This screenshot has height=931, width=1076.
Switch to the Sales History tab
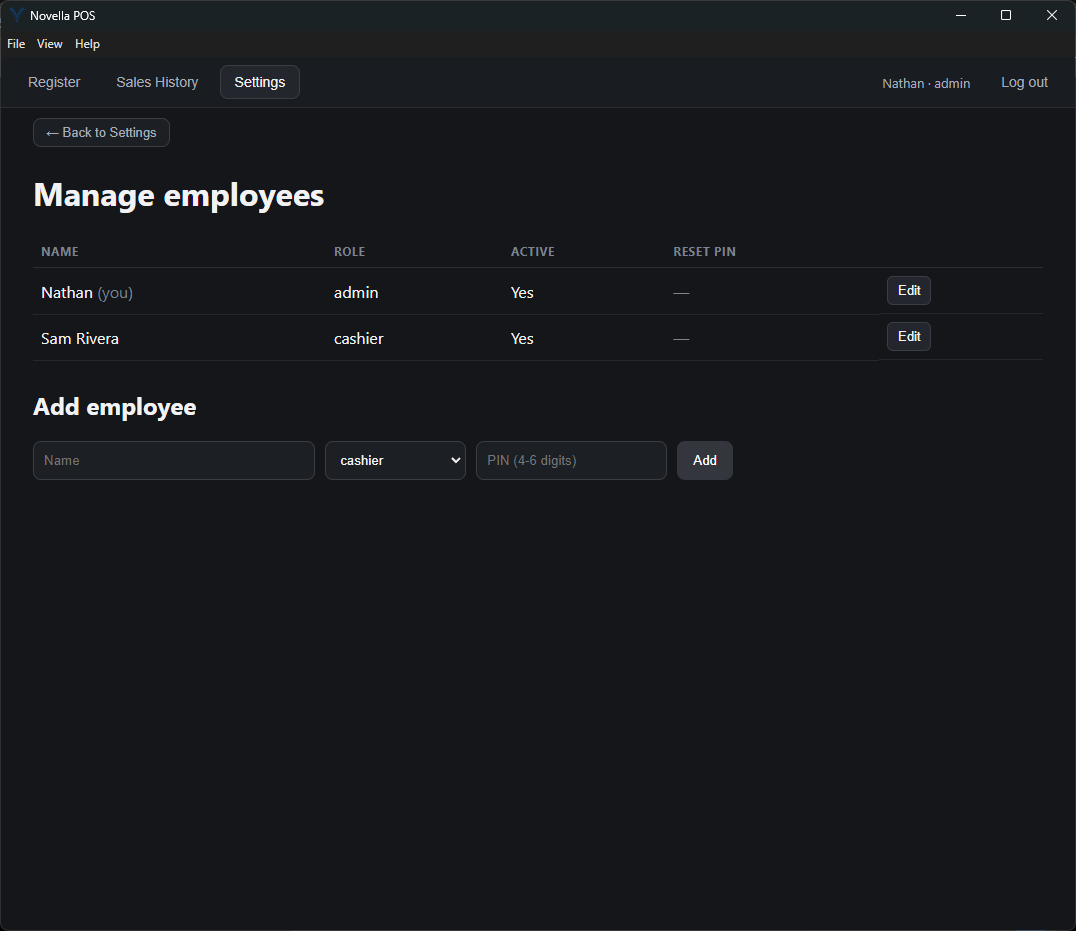pyautogui.click(x=157, y=82)
